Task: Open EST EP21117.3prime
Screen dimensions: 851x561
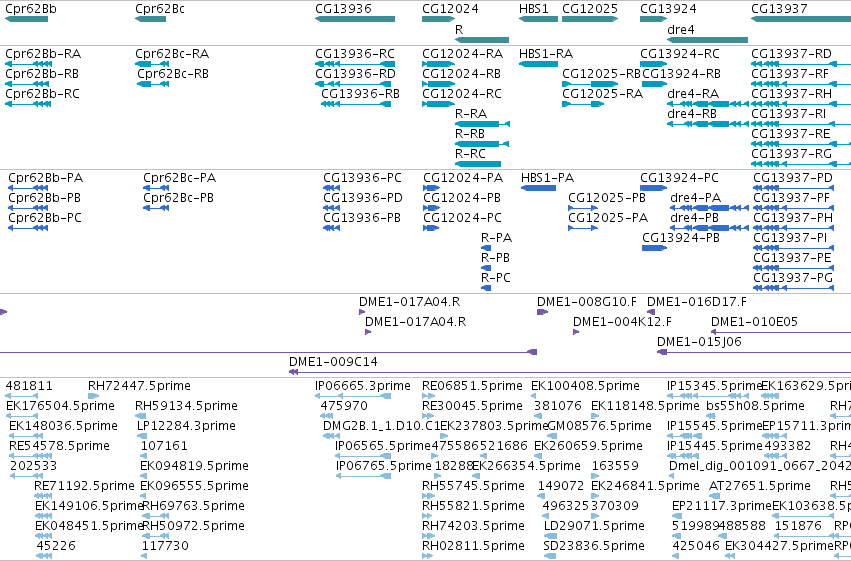Action: click(x=722, y=507)
